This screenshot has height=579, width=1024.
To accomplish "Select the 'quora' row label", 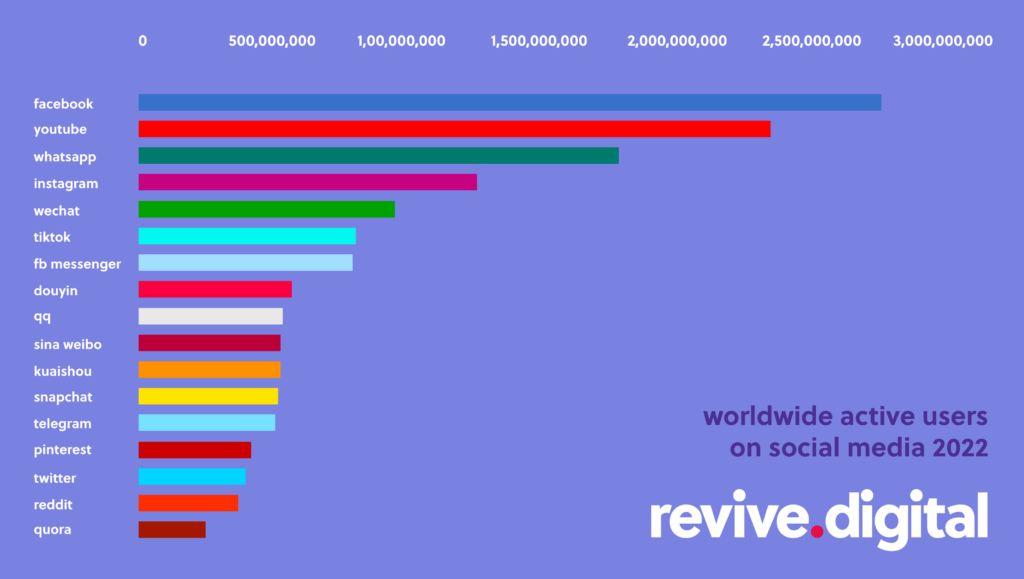I will pyautogui.click(x=52, y=529).
